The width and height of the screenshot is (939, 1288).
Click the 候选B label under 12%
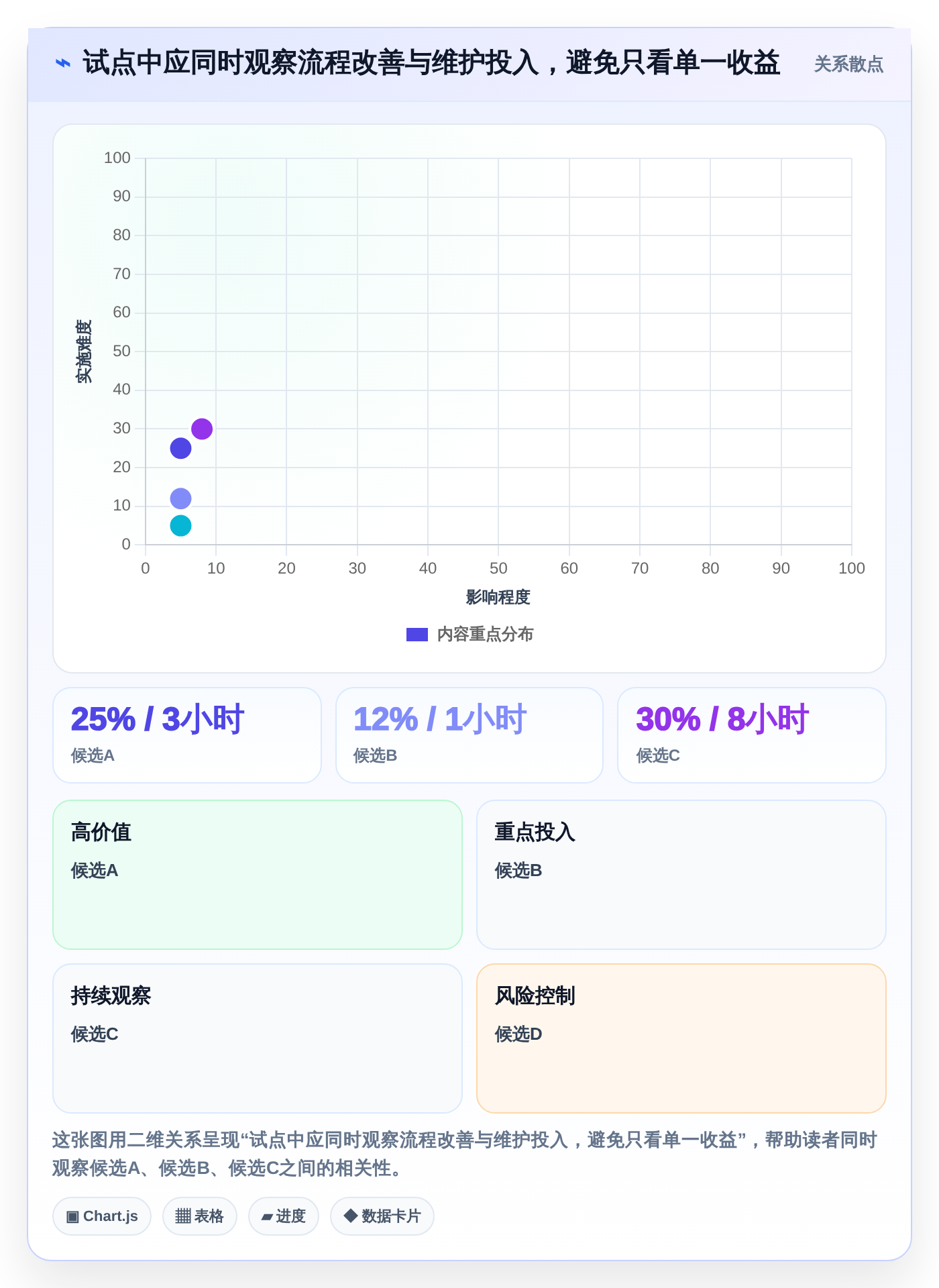point(375,756)
